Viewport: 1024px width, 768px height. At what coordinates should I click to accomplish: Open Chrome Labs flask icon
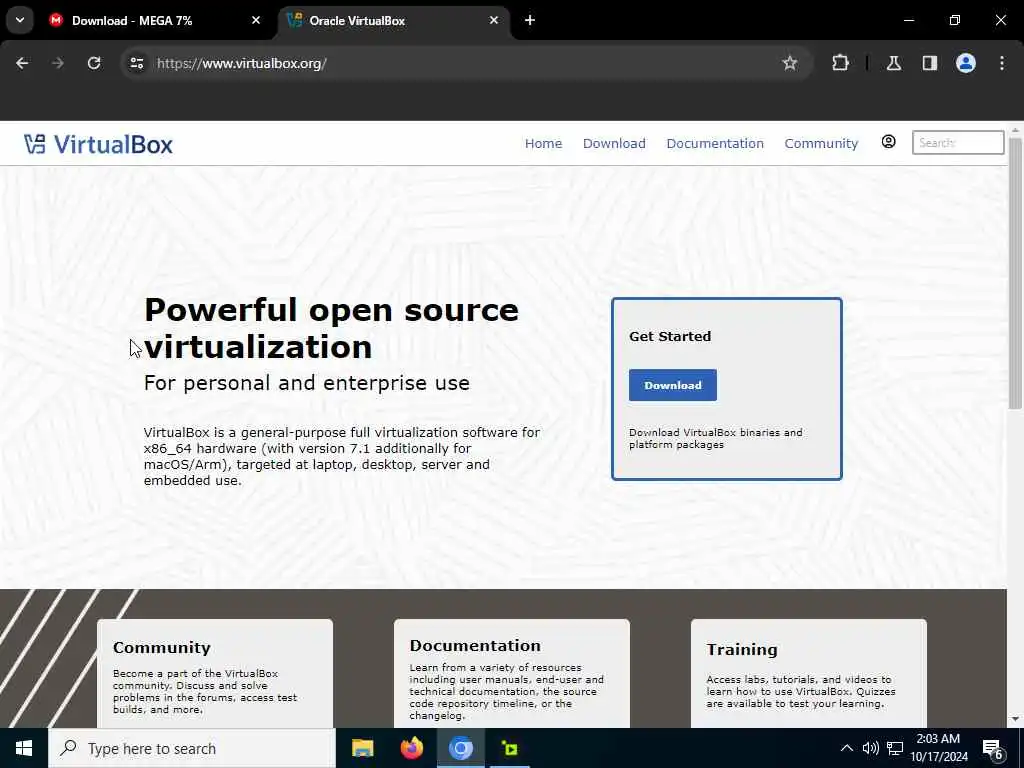coord(893,63)
